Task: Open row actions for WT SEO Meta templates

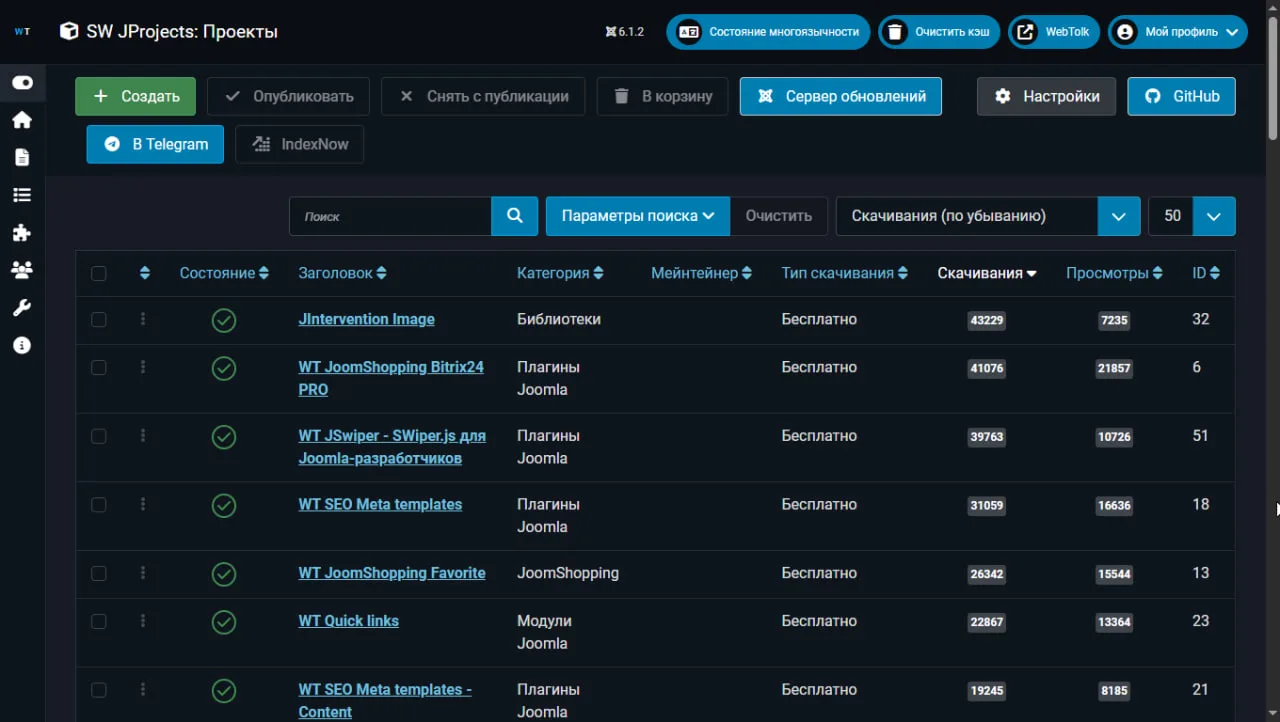Action: [x=143, y=504]
